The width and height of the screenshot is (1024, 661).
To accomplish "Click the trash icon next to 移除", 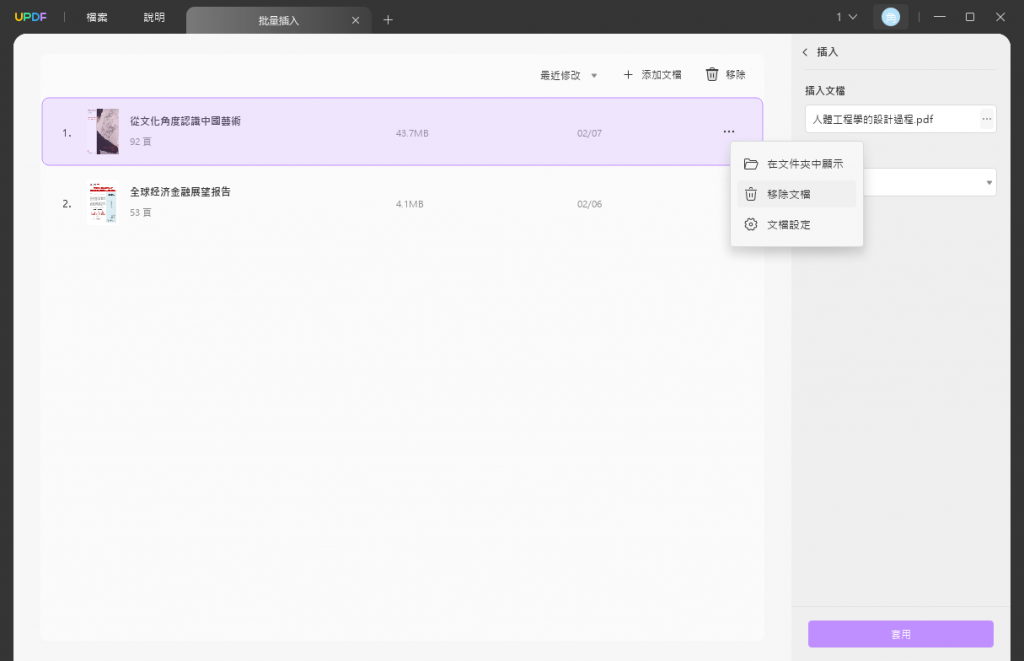I will click(x=712, y=74).
